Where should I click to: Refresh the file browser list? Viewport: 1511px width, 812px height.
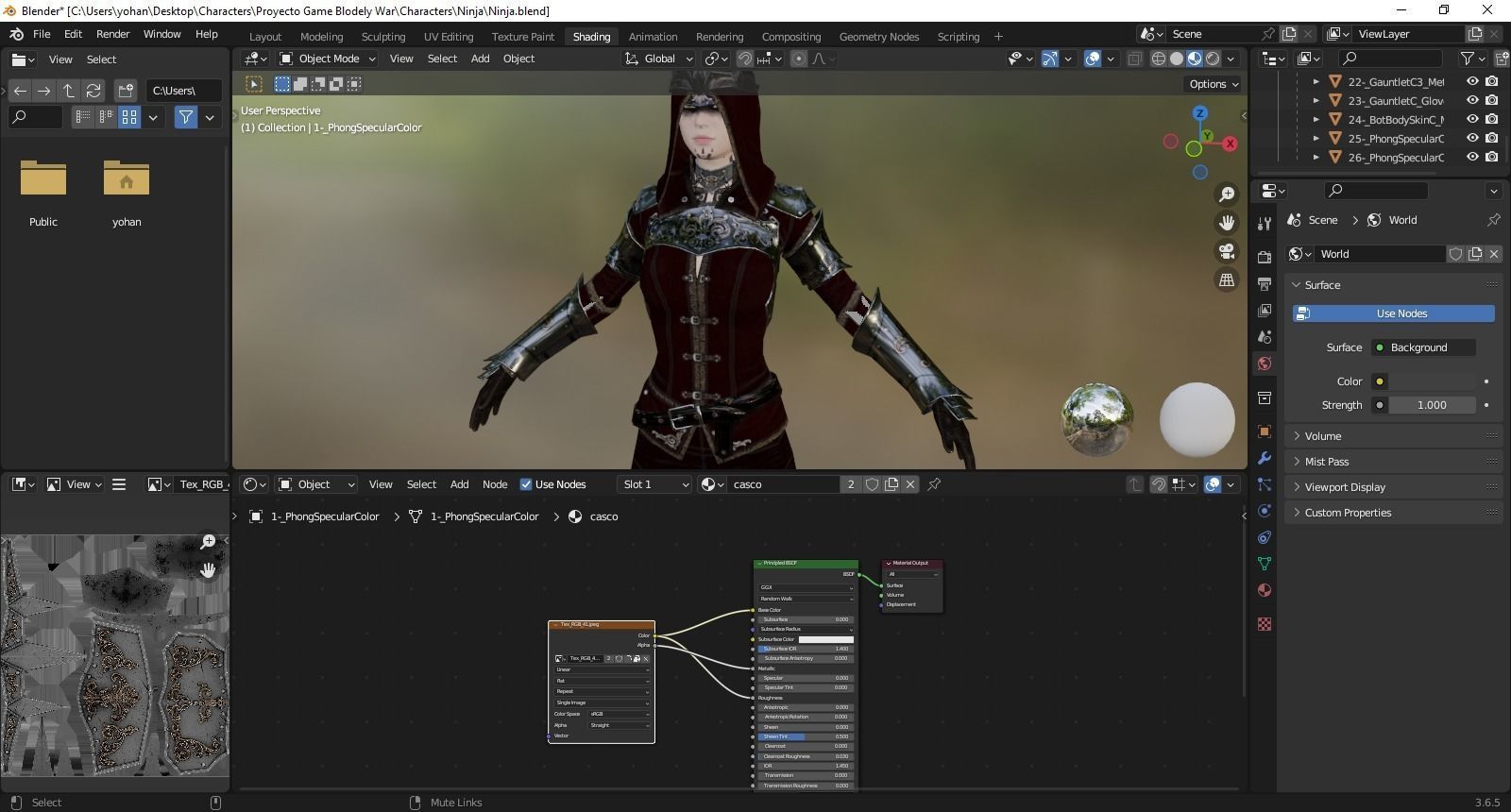click(x=93, y=91)
